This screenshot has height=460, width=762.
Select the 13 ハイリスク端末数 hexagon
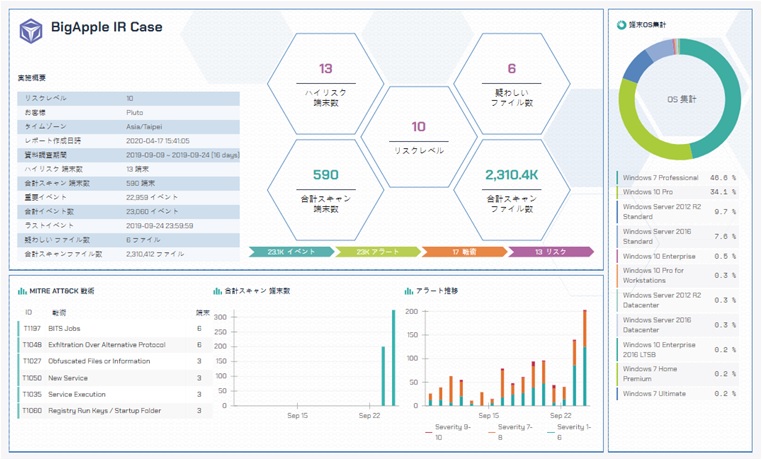(x=326, y=84)
